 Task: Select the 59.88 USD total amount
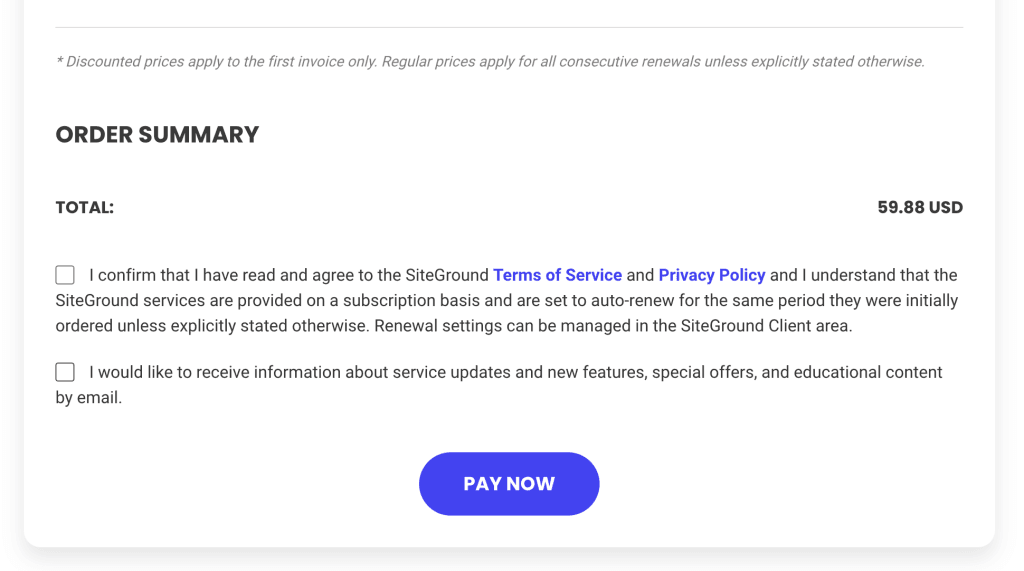tap(920, 208)
